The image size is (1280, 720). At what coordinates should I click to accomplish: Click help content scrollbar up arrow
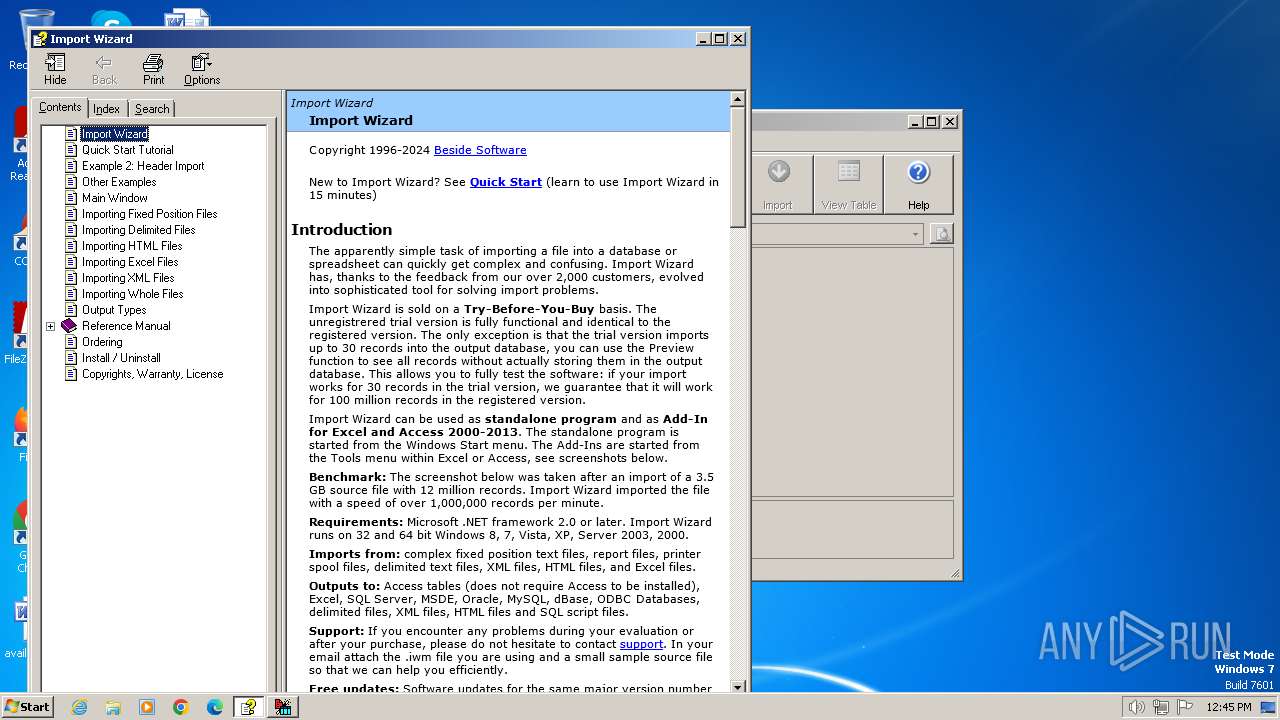click(738, 99)
